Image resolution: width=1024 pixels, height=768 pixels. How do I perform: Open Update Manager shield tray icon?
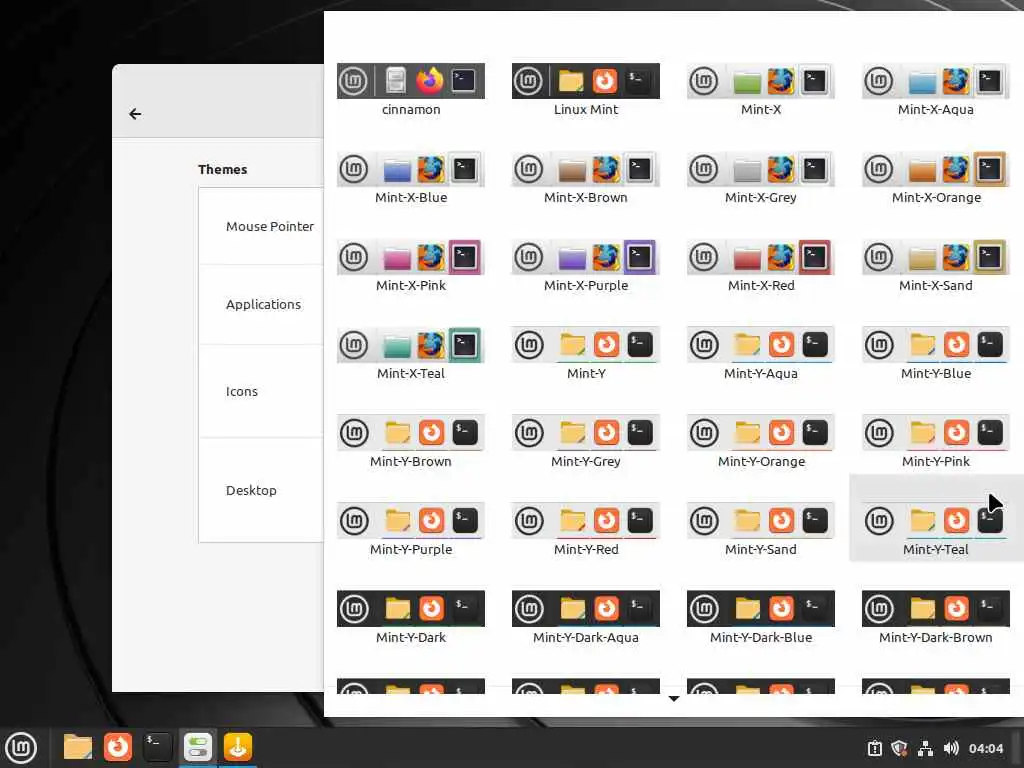click(899, 748)
